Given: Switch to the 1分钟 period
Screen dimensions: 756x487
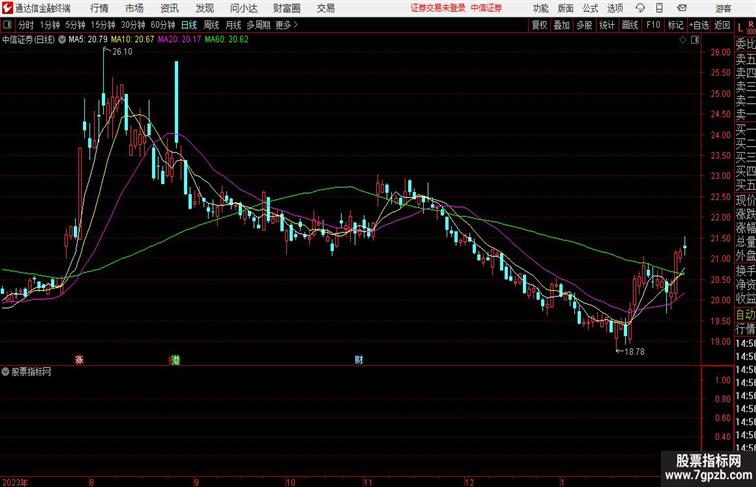Looking at the screenshot, I should pyautogui.click(x=50, y=25).
